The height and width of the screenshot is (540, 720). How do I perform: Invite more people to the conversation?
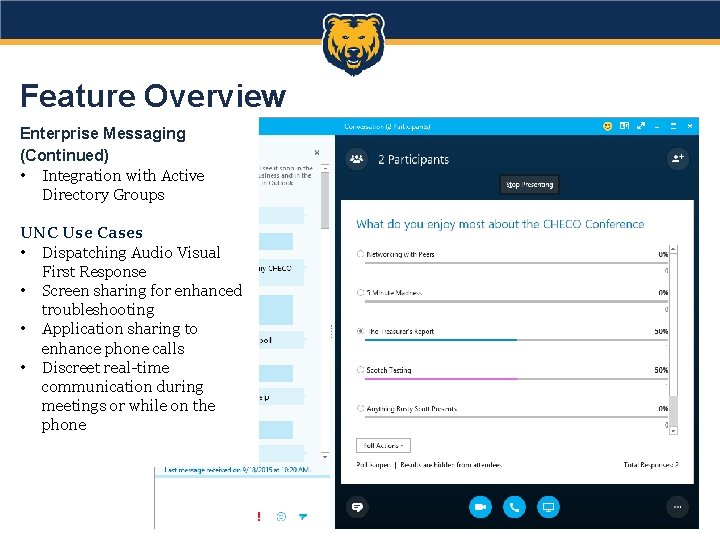click(677, 159)
